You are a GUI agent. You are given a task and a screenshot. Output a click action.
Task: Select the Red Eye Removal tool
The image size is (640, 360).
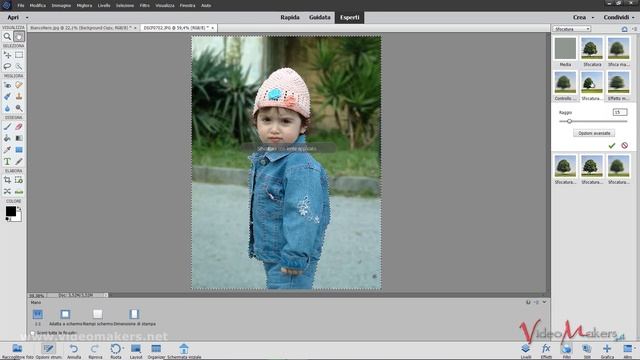pyautogui.click(x=7, y=85)
